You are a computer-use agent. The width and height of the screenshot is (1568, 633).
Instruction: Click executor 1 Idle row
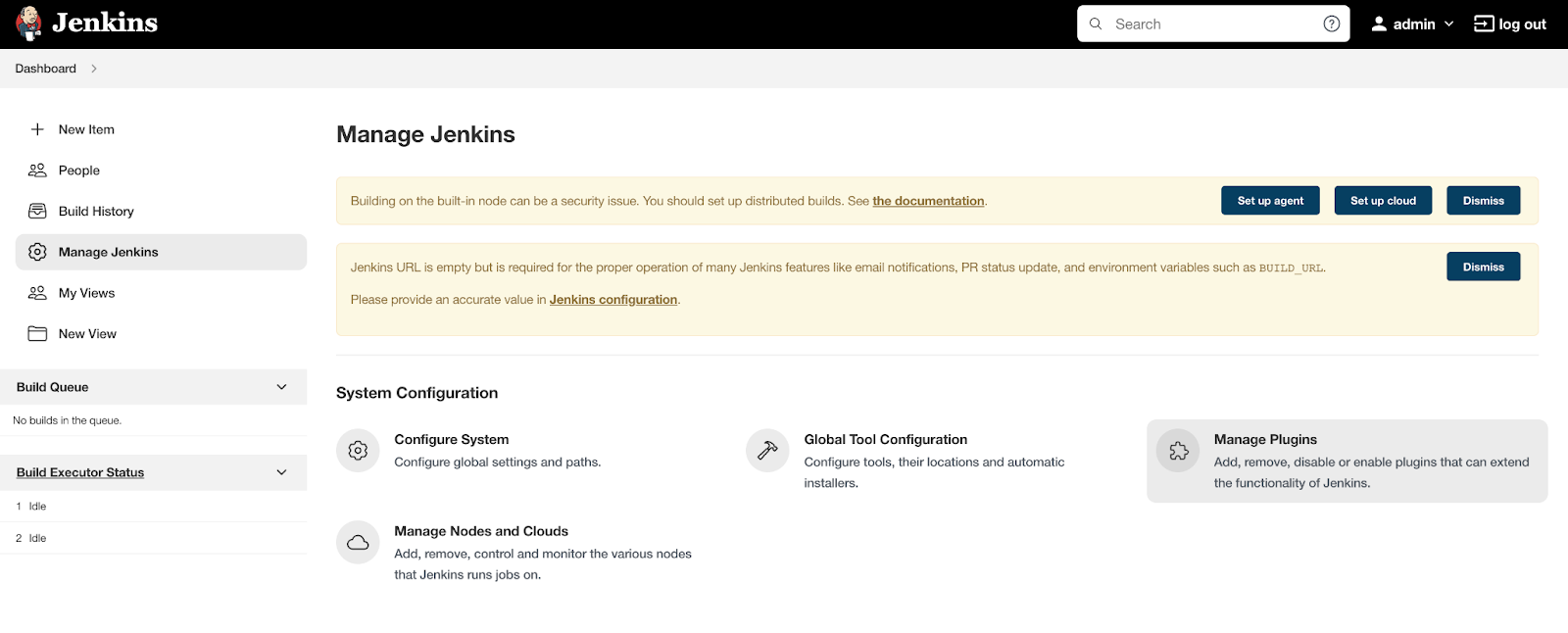point(153,507)
